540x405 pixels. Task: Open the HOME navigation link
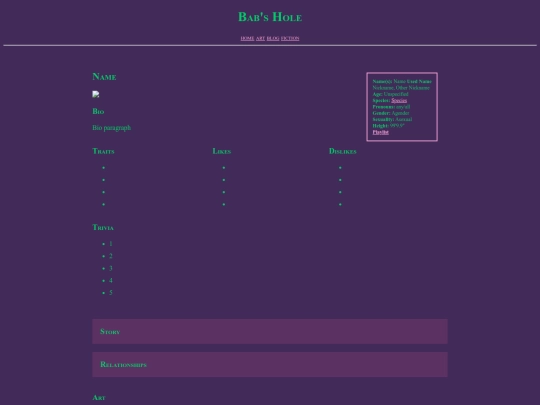tap(247, 38)
